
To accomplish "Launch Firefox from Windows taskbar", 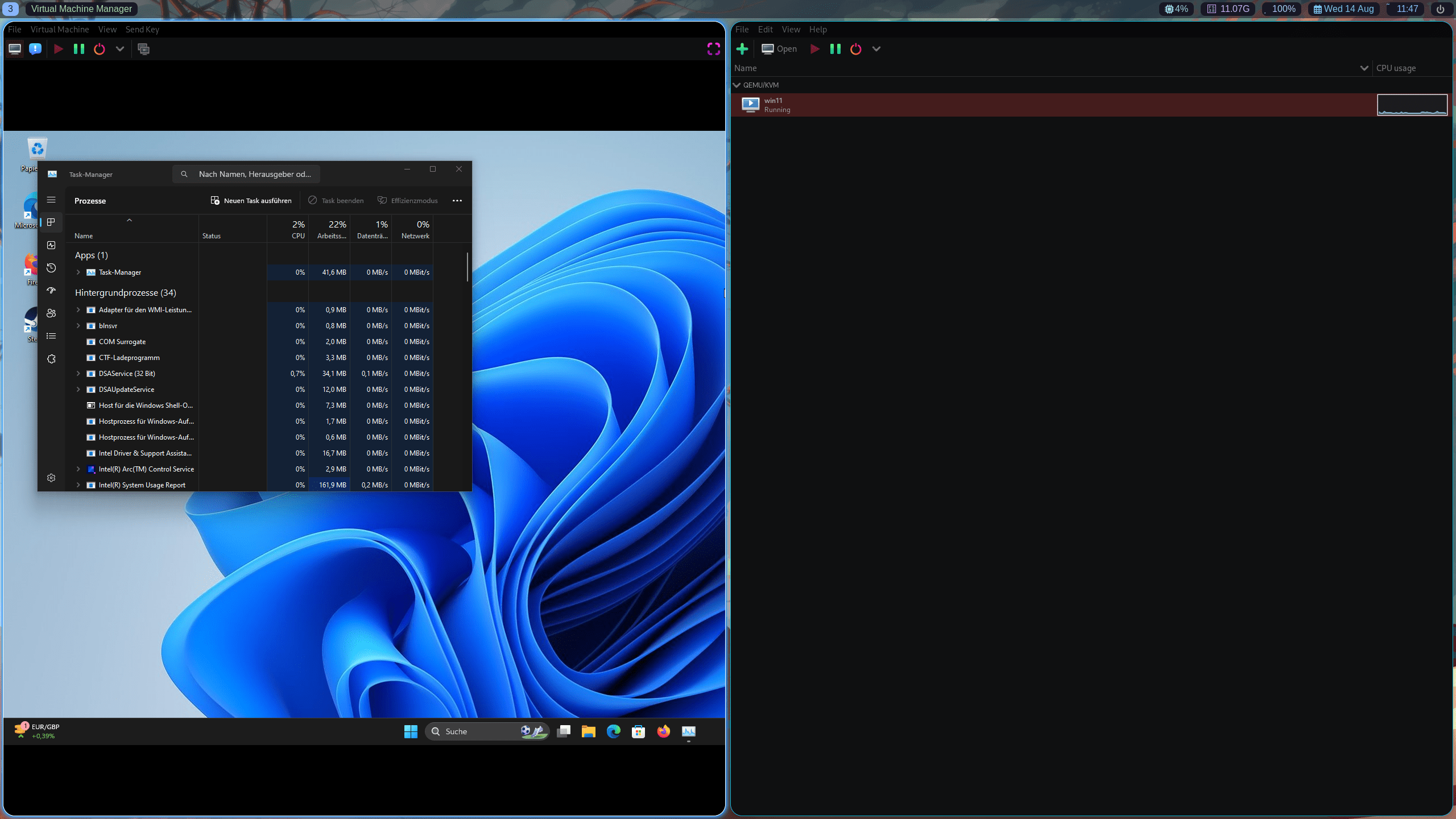I will (x=664, y=731).
